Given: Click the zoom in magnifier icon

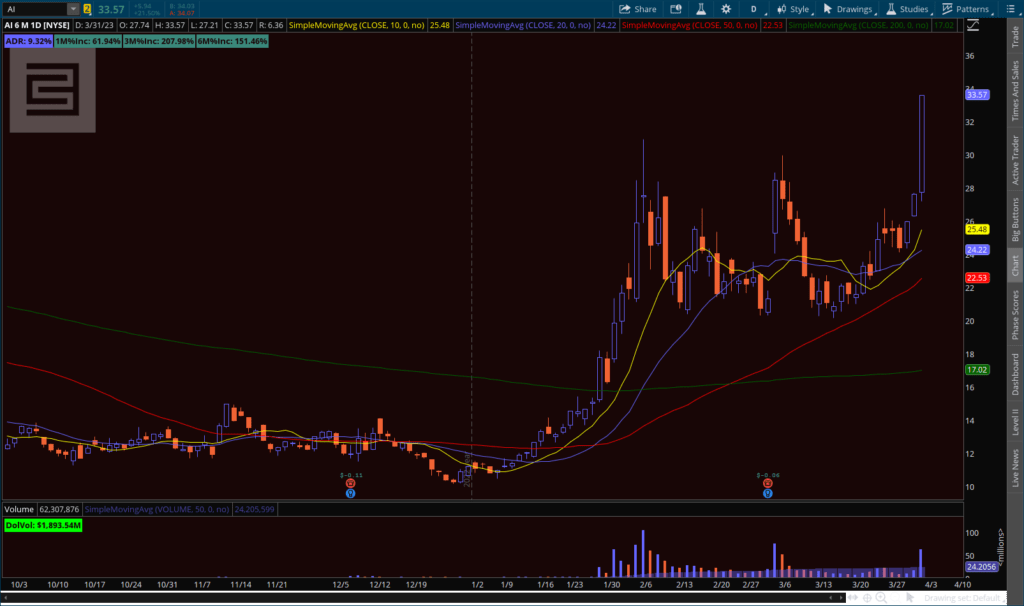Looking at the screenshot, I should [881, 598].
